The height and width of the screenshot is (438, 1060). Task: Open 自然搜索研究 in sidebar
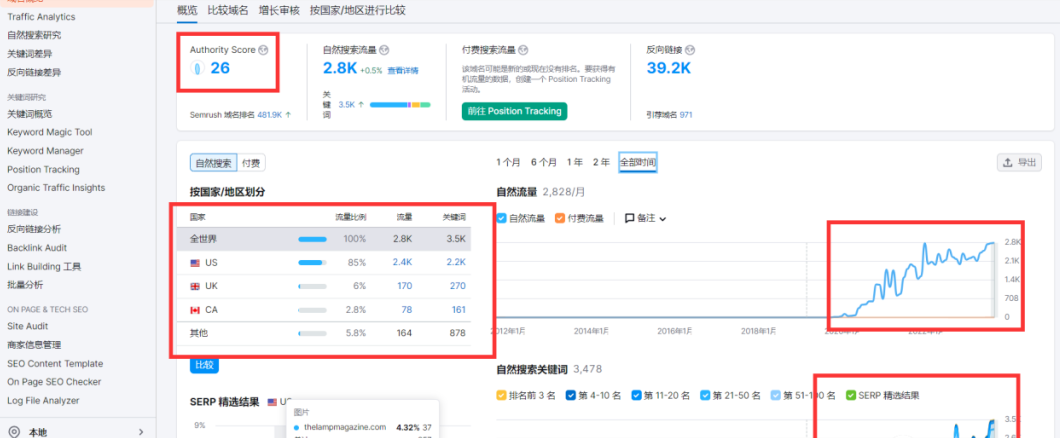pos(34,35)
